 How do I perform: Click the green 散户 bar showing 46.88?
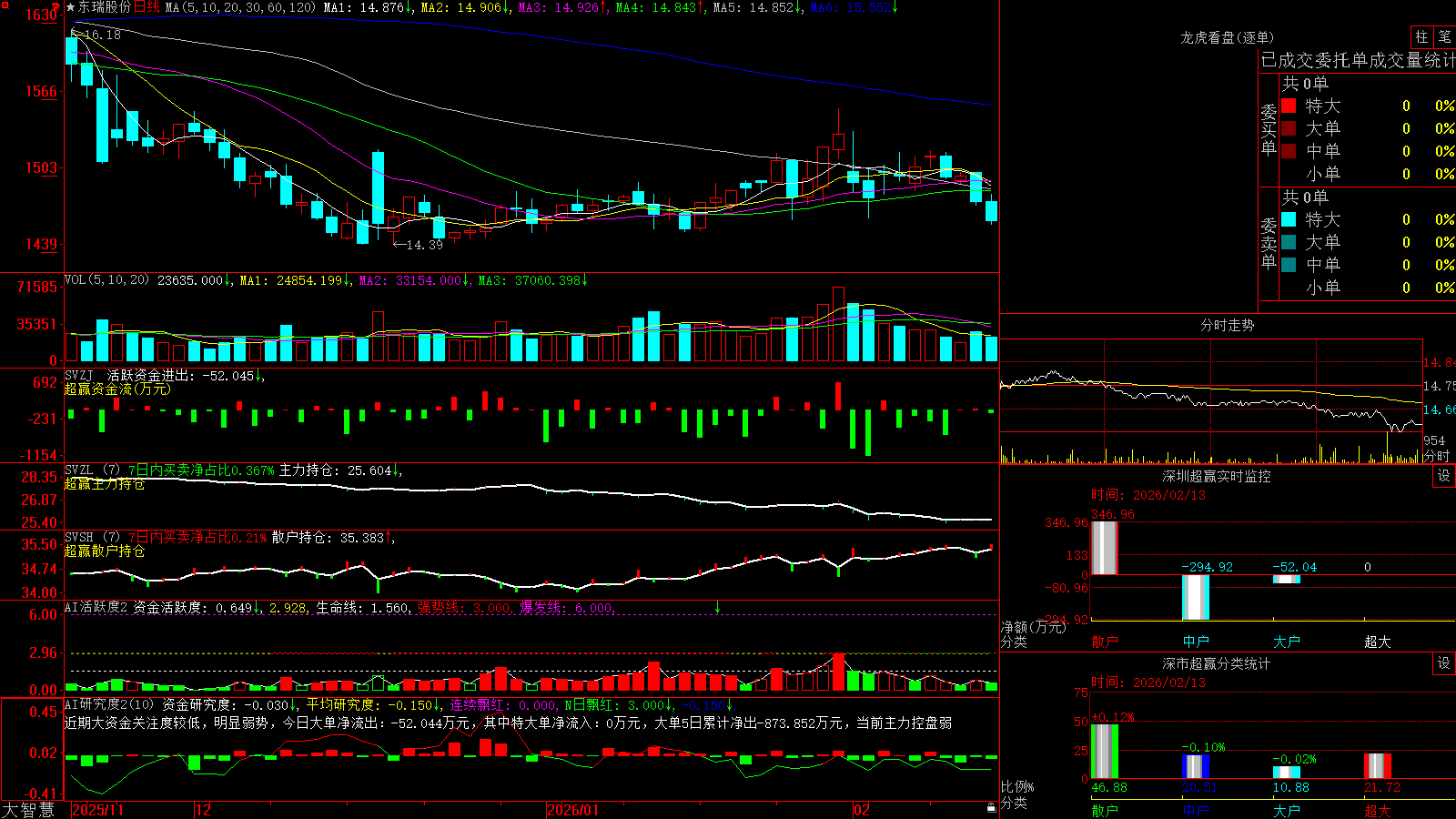(1105, 752)
